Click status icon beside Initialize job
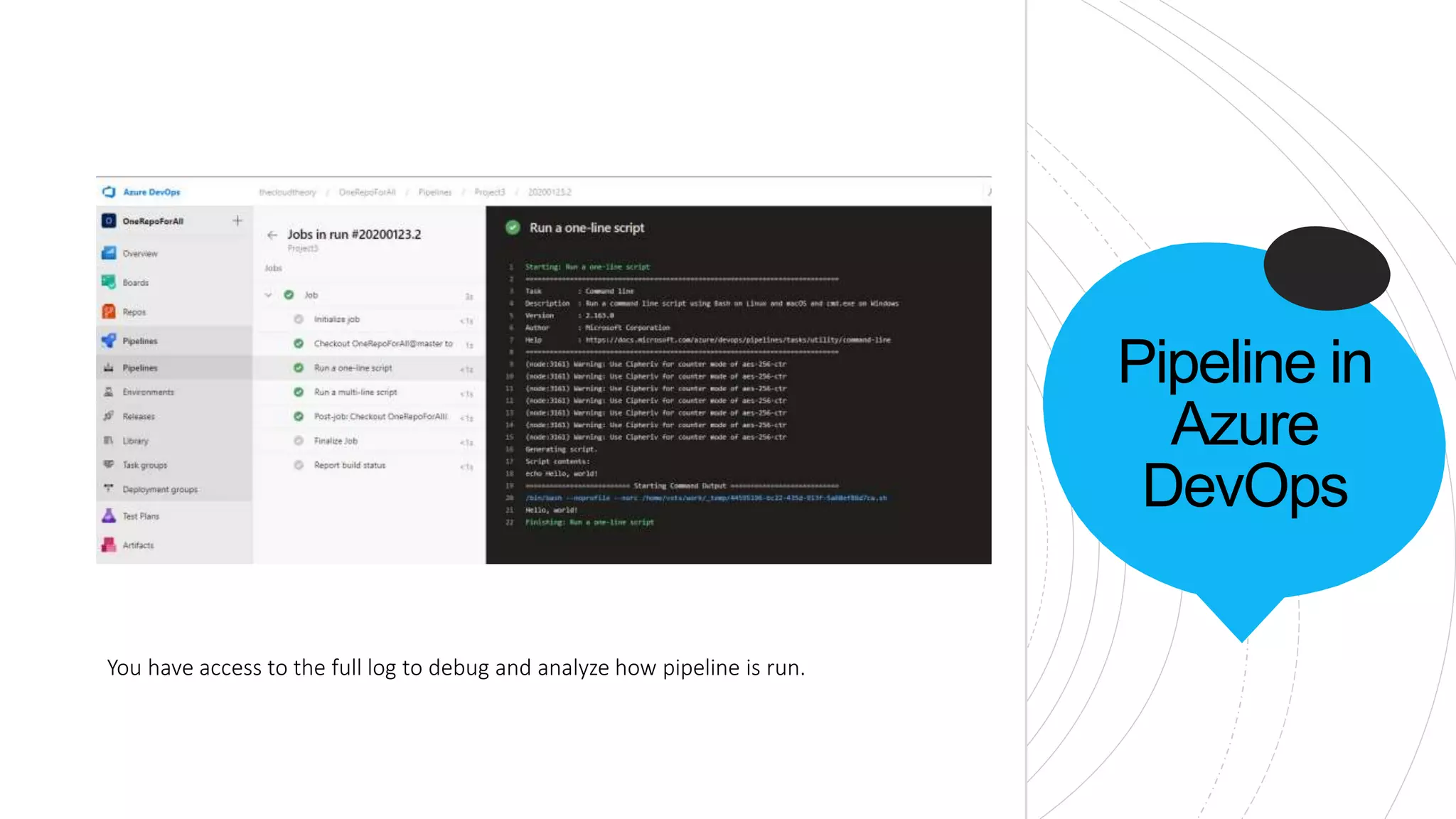 (299, 319)
